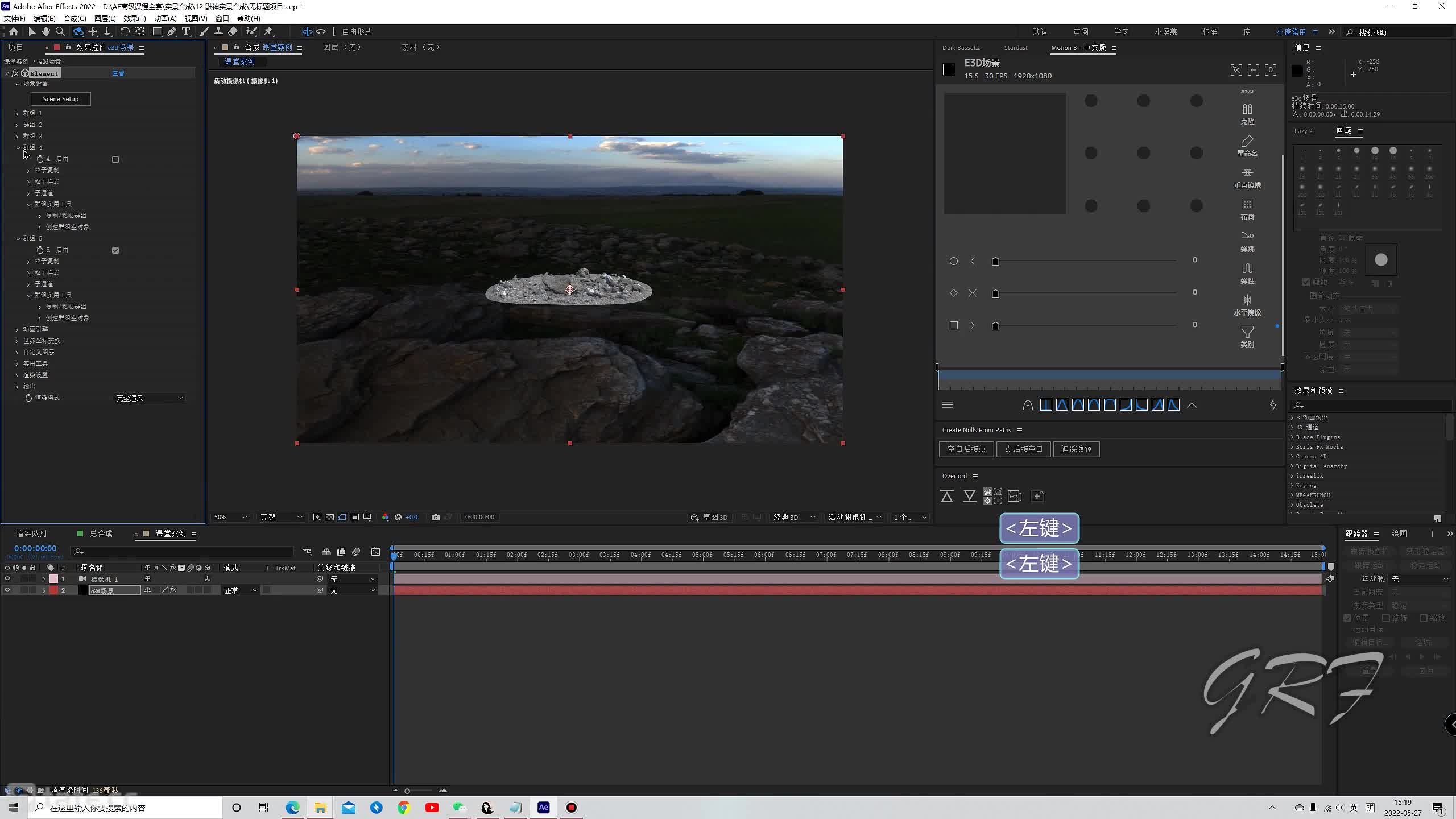The width and height of the screenshot is (1456, 819).
Task: Open the timeline graph editor icon
Action: coord(375,552)
